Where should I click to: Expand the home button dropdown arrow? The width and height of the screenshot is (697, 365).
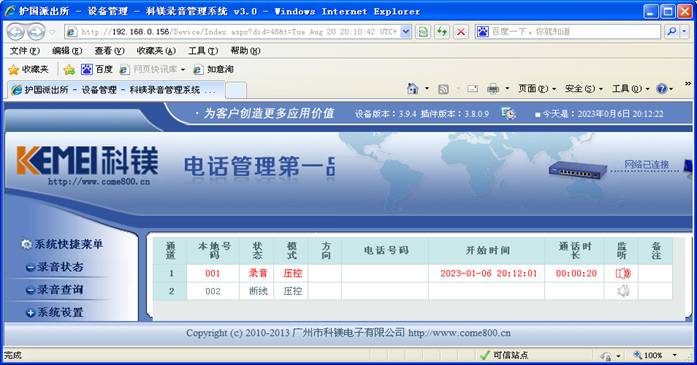[427, 89]
